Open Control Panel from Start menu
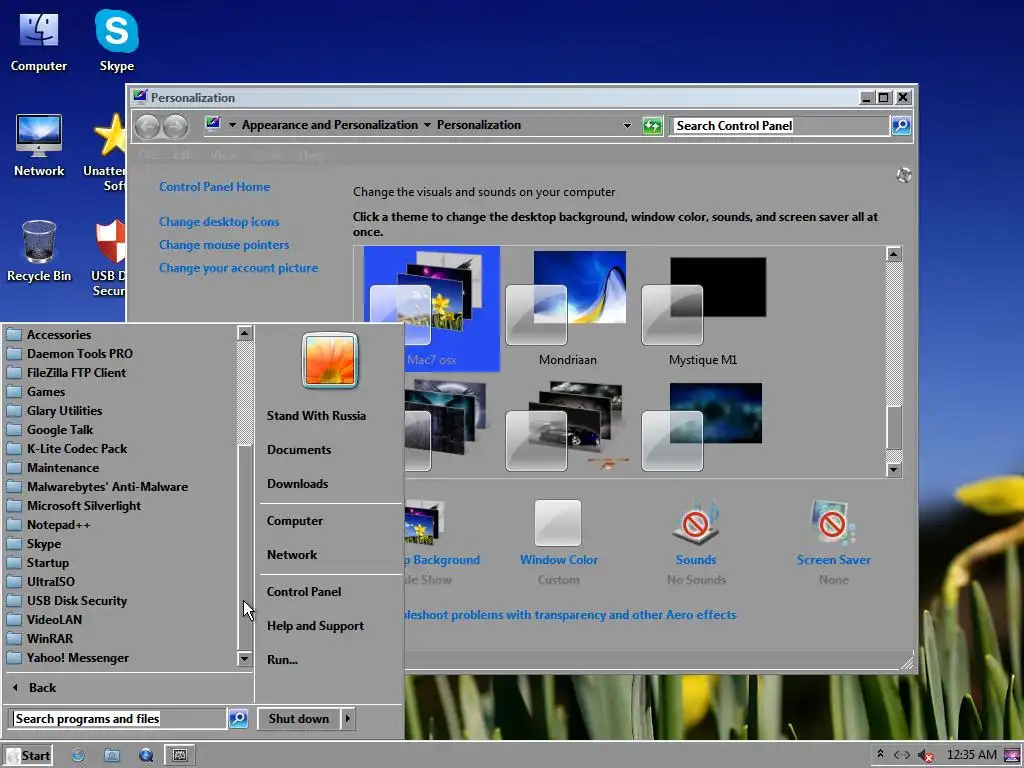1024x768 pixels. (x=304, y=592)
